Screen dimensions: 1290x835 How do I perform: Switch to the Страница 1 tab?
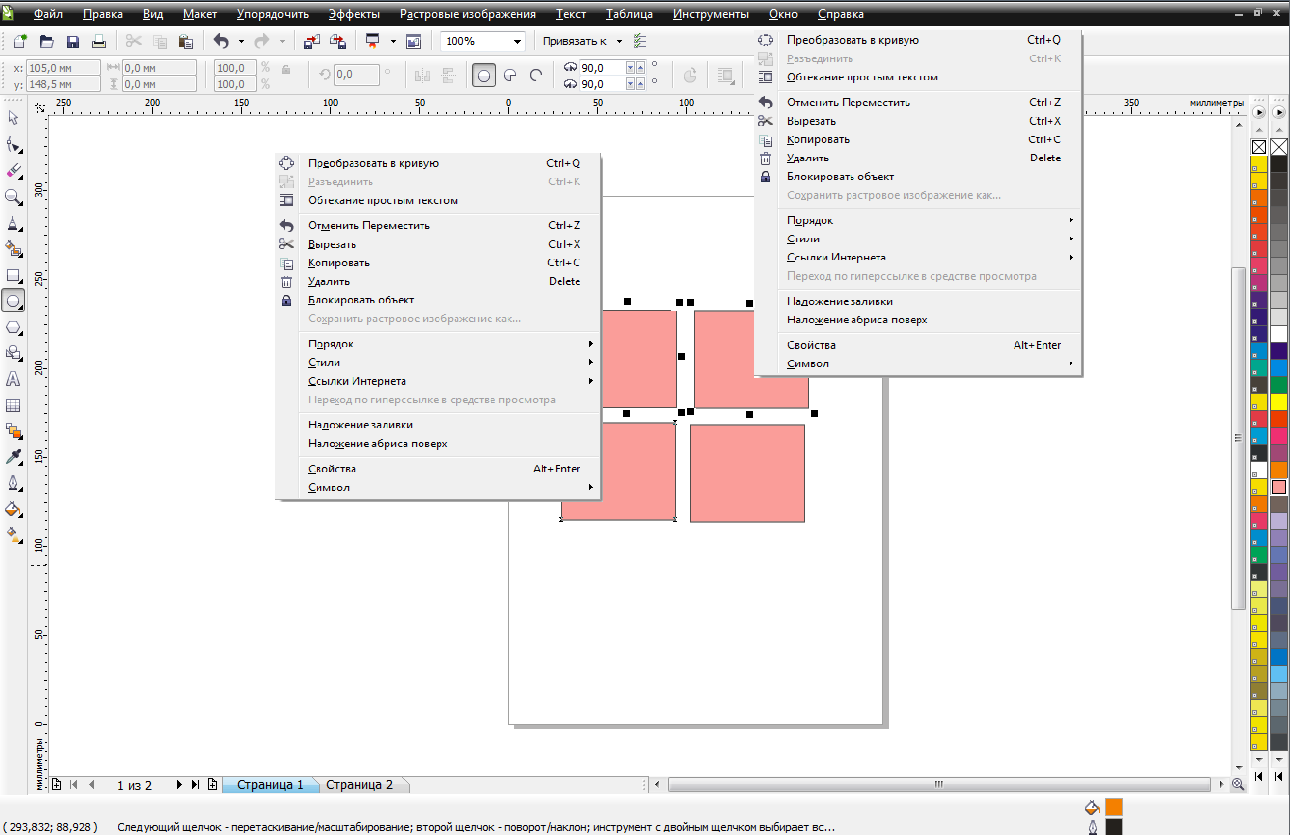[270, 785]
